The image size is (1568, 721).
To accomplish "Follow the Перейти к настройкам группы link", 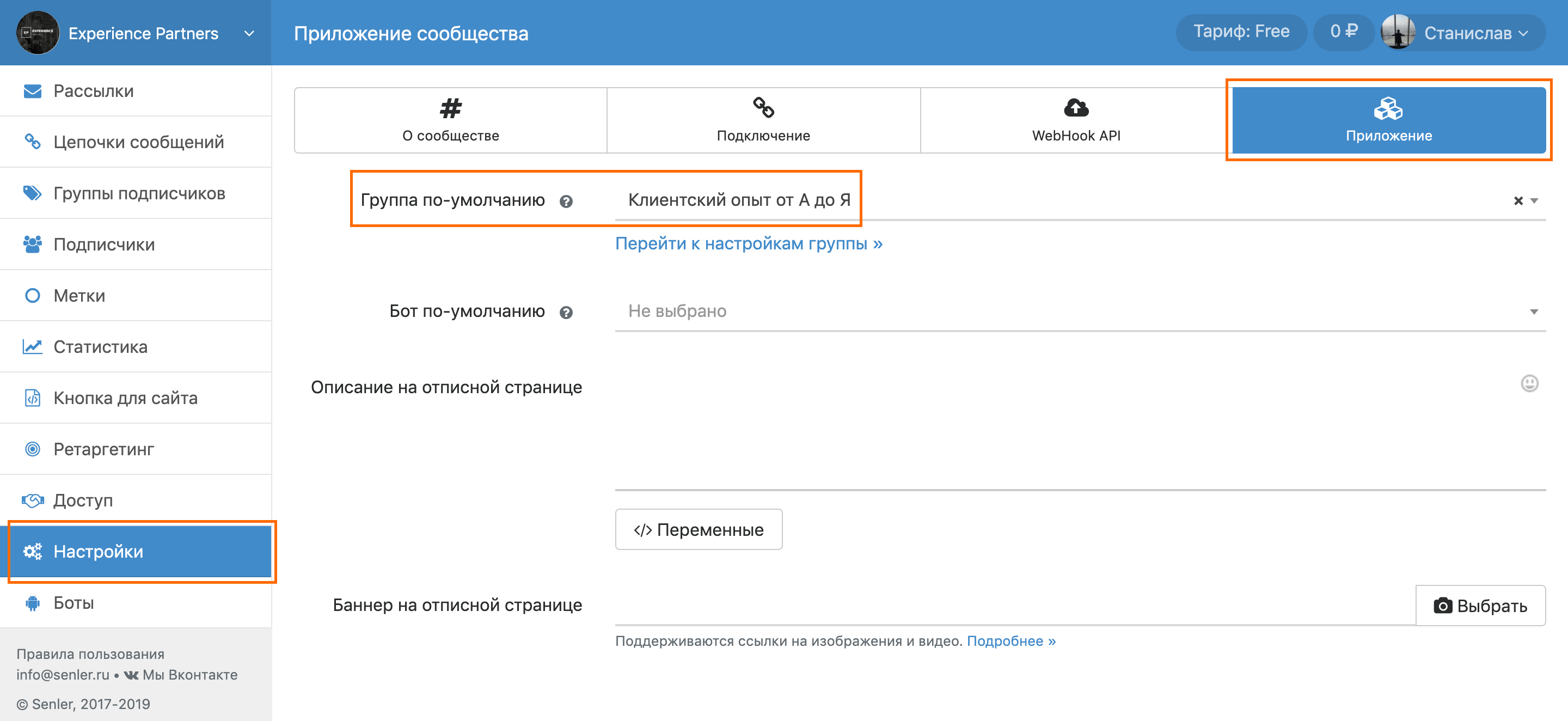I will (748, 243).
